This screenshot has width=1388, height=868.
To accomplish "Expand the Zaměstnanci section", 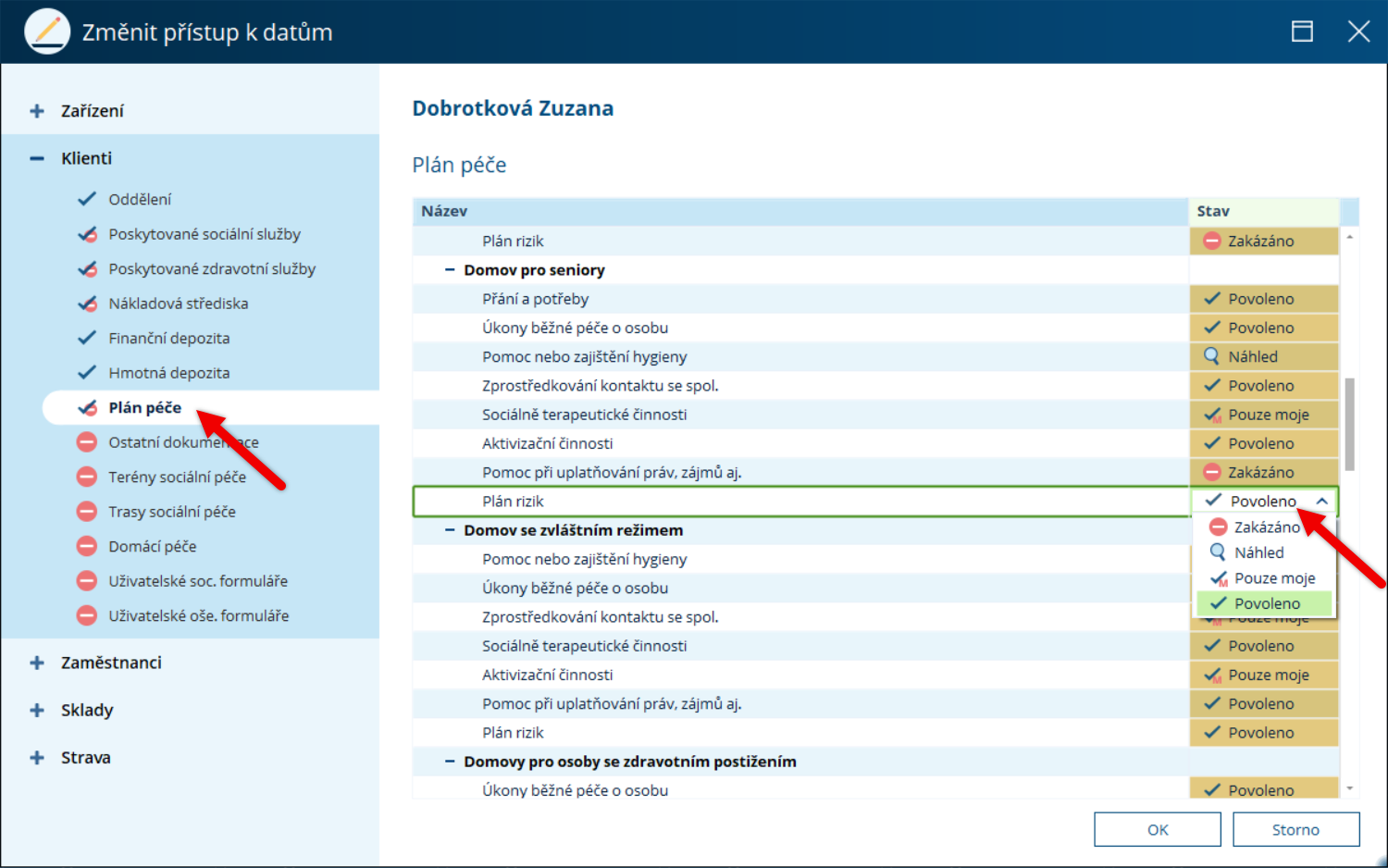I will pos(37,663).
